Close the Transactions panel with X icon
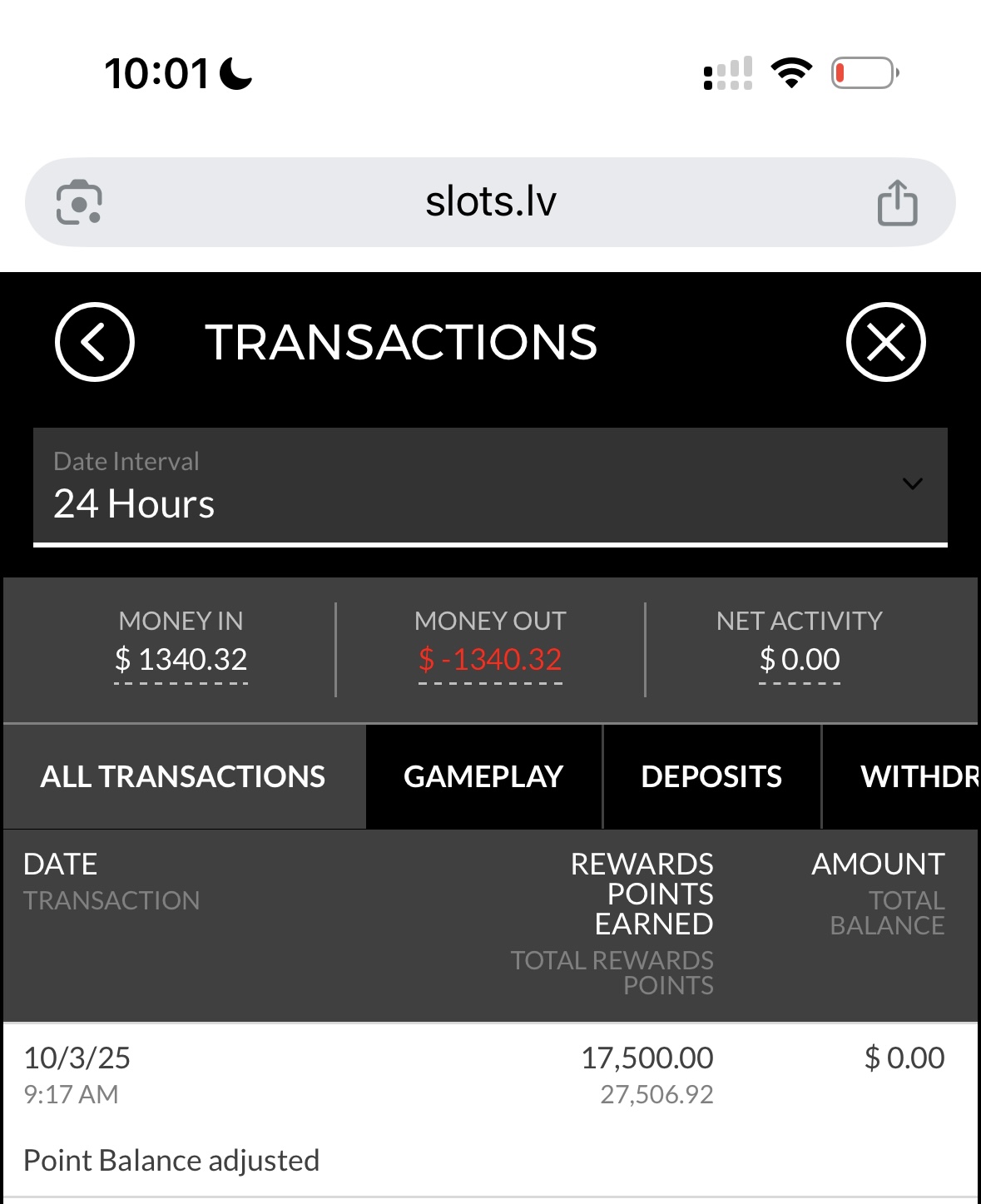 tap(885, 342)
